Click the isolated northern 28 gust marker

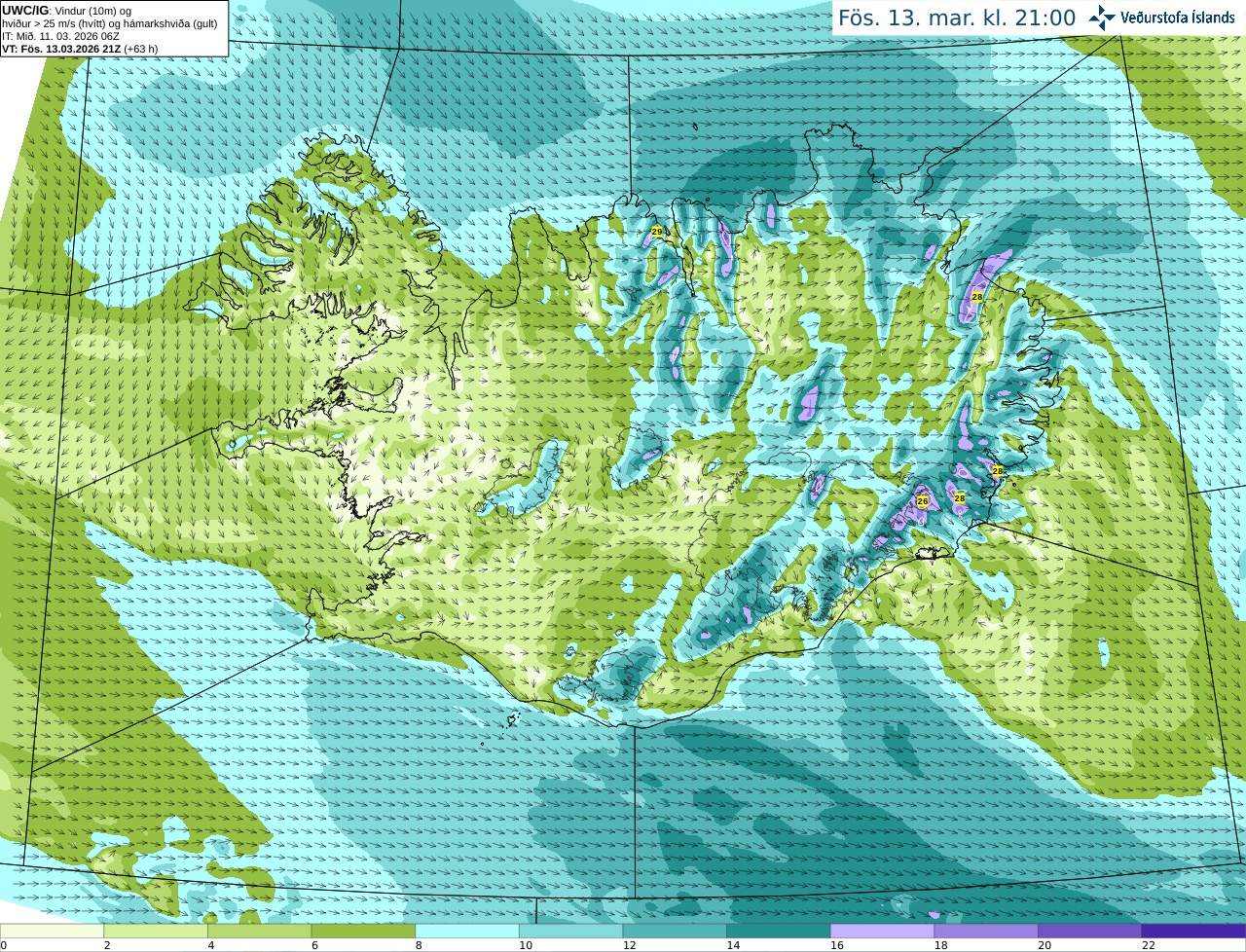click(977, 297)
